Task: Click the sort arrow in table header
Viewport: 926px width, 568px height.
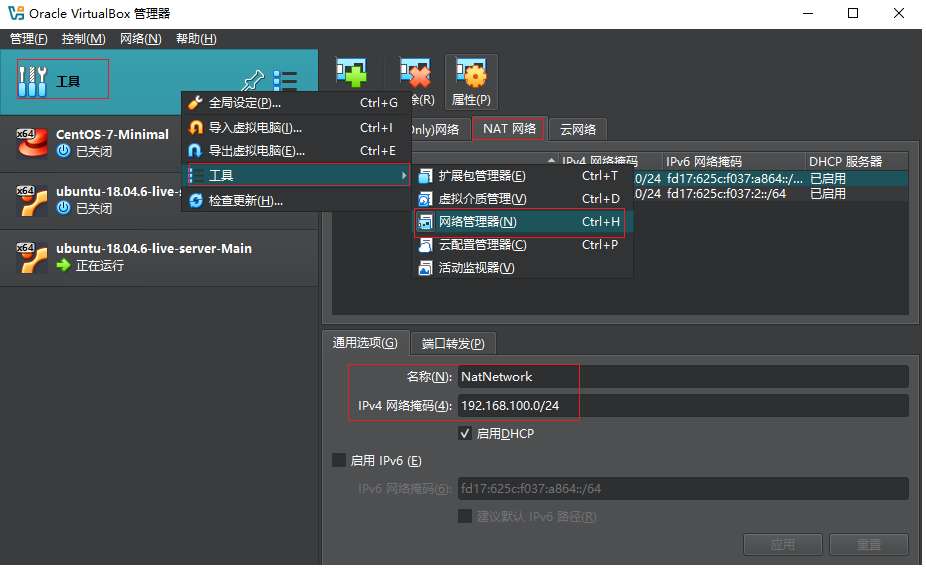Action: point(551,160)
